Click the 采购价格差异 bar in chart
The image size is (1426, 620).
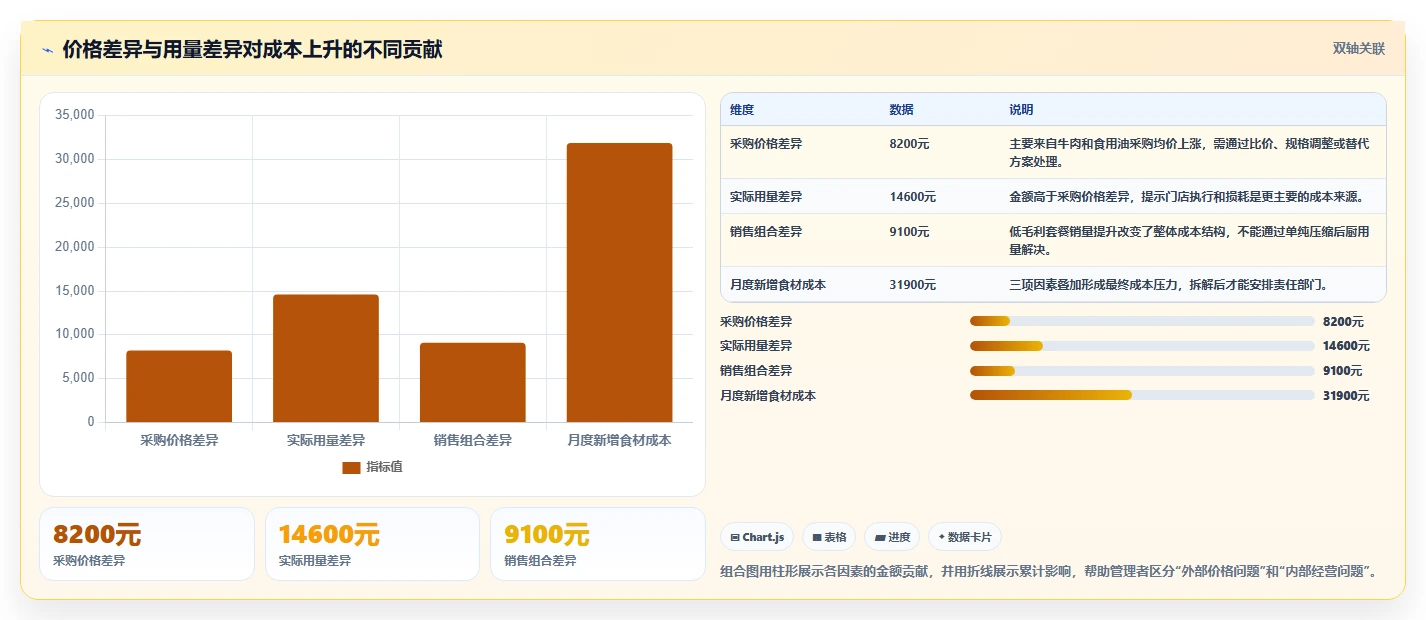click(179, 386)
